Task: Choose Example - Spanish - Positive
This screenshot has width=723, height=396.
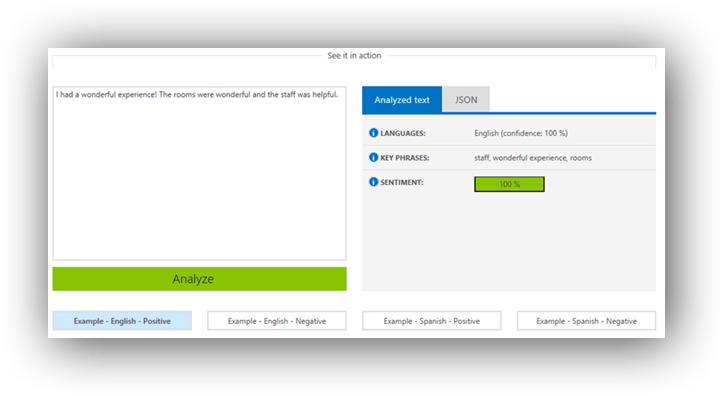Action: coord(432,321)
